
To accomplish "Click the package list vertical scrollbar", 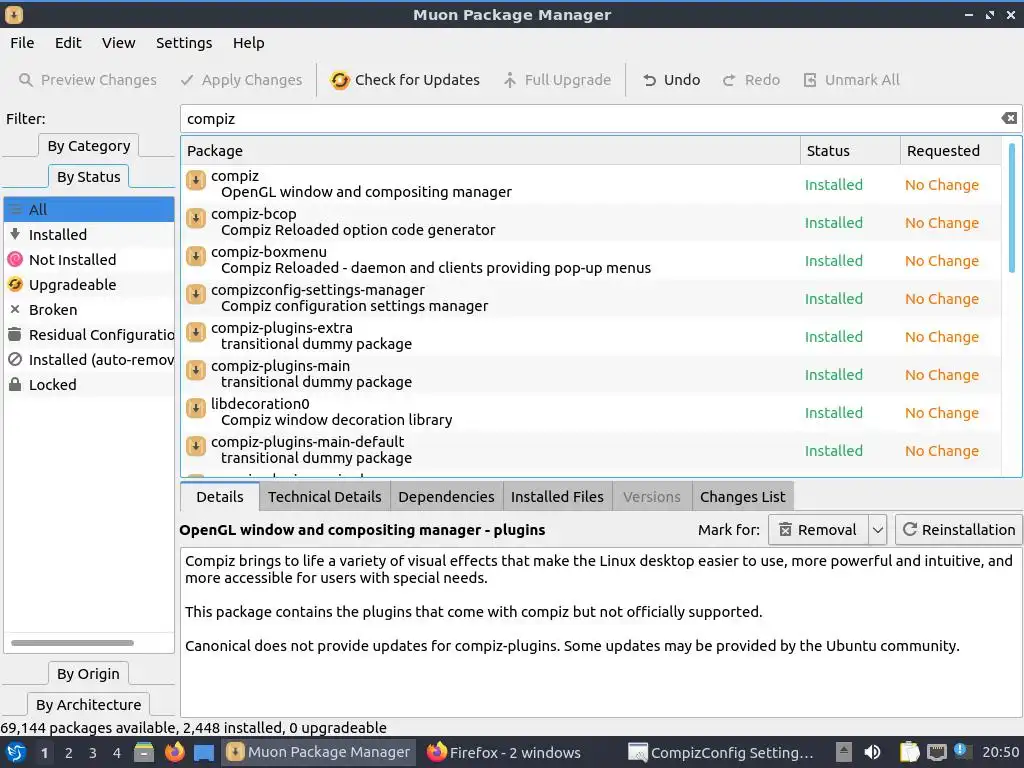I will point(1012,208).
